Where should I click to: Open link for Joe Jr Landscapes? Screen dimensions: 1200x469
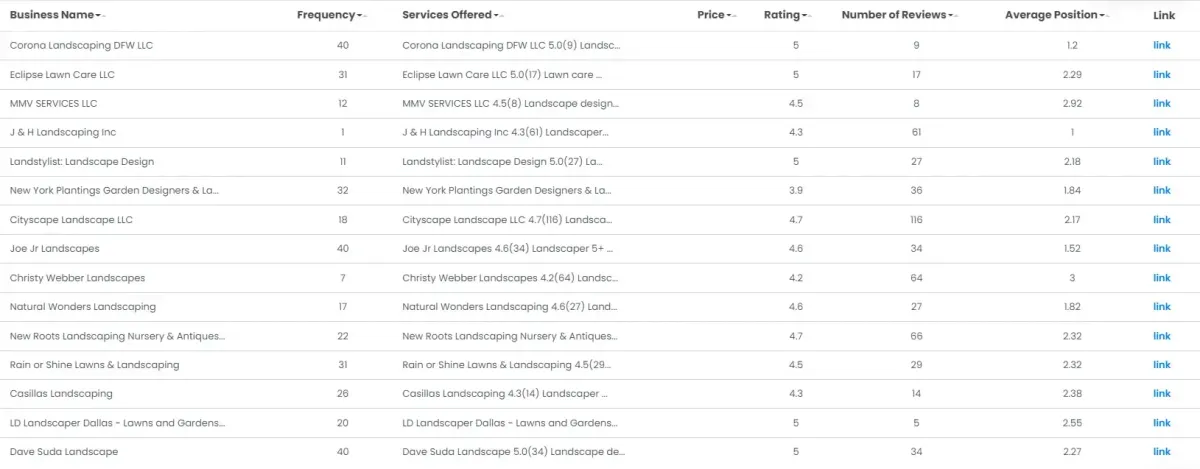pyautogui.click(x=1161, y=249)
